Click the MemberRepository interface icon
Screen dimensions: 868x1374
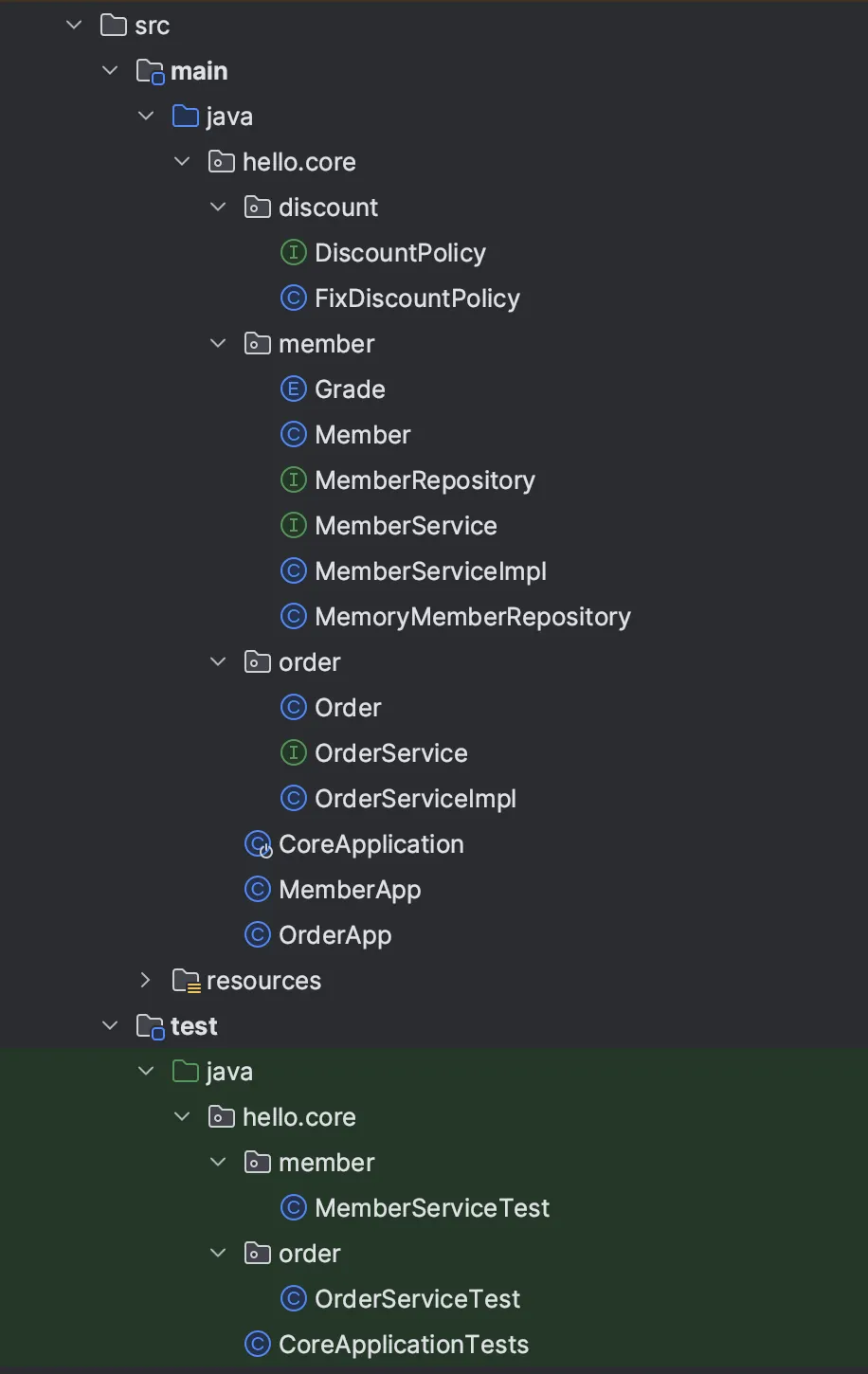294,480
